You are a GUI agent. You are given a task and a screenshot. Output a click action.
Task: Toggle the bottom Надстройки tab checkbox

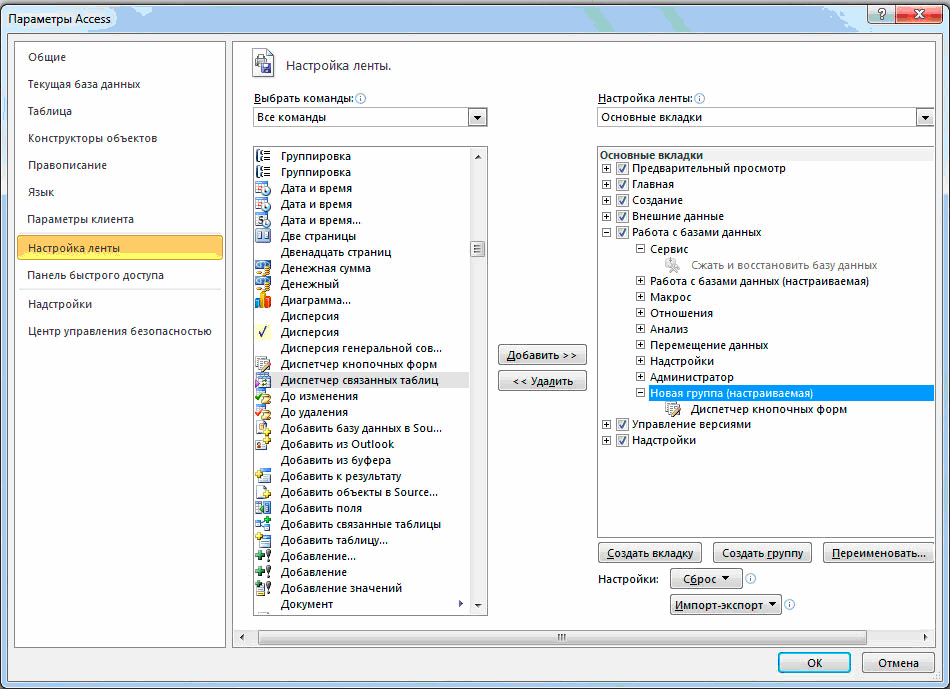click(622, 441)
